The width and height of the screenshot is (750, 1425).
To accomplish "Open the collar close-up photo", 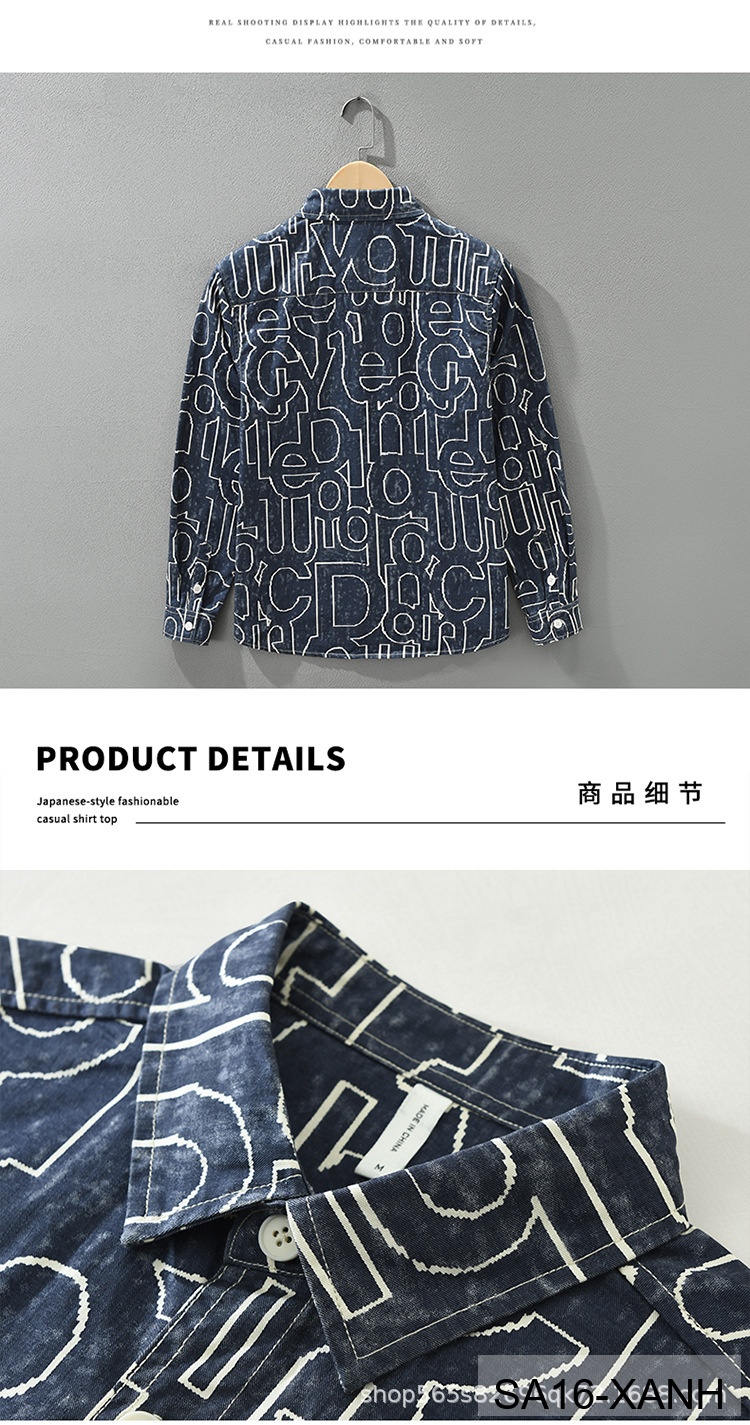I will point(375,1147).
